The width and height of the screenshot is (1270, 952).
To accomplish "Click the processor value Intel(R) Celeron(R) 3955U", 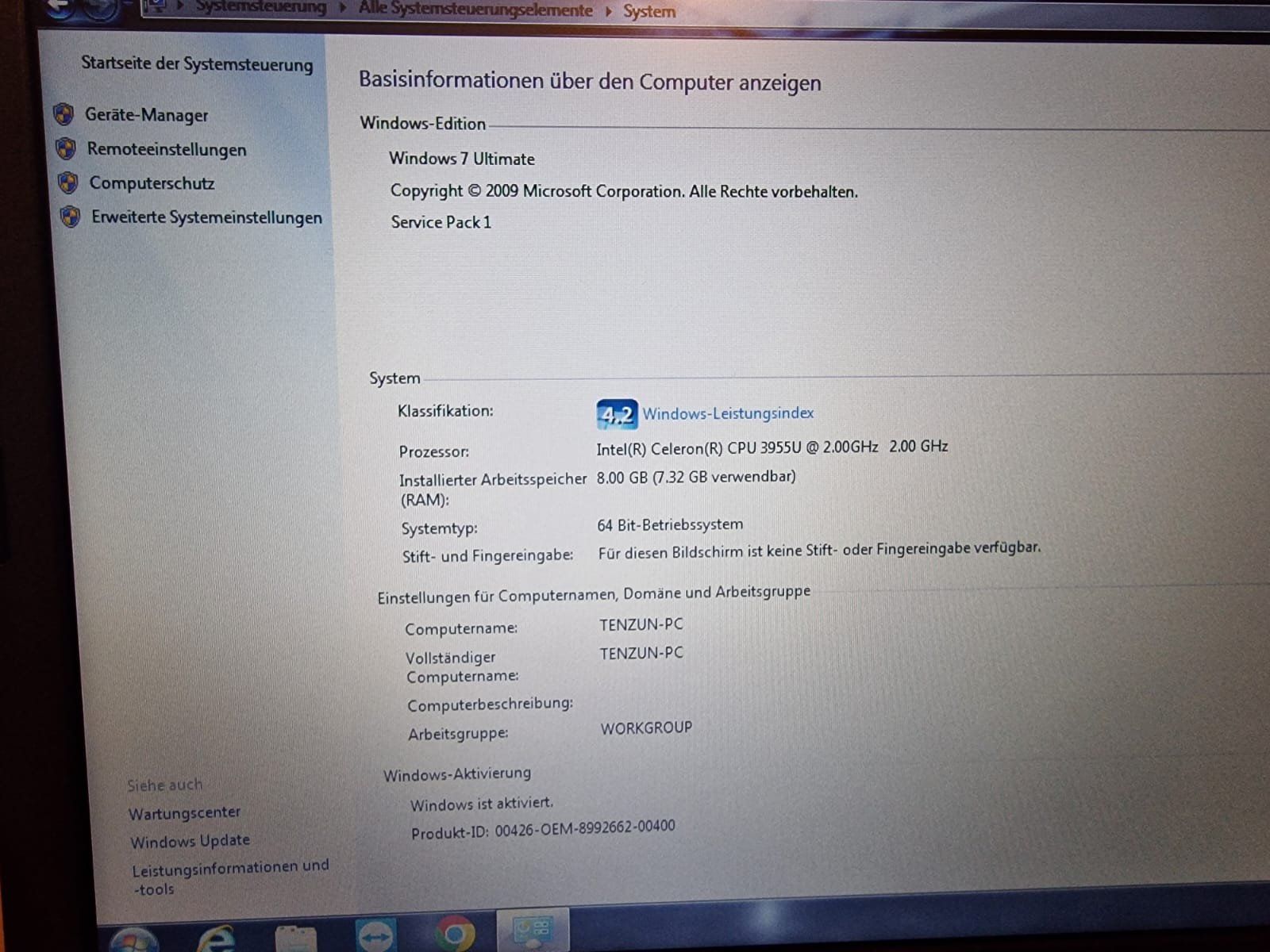I will coord(772,447).
